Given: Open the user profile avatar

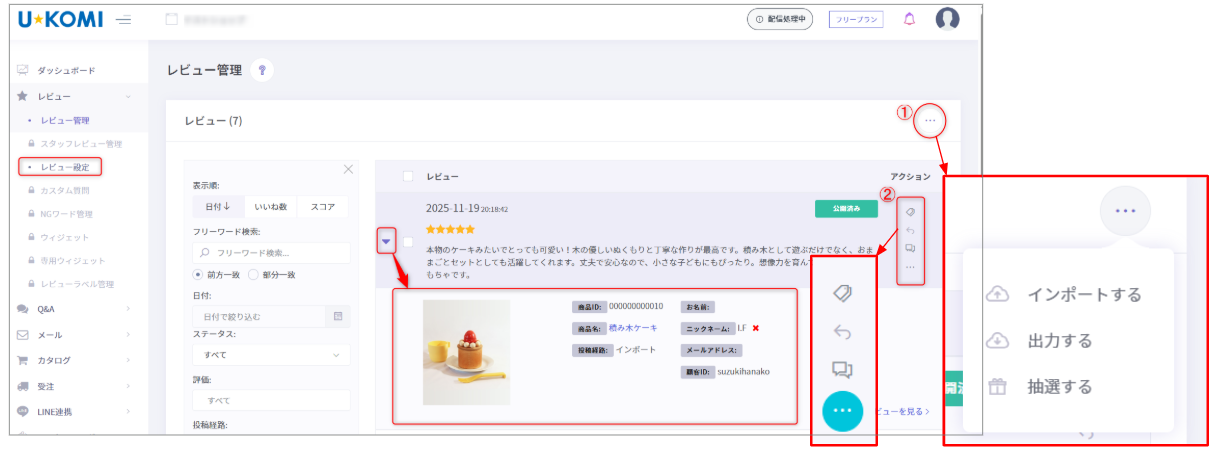Looking at the screenshot, I should 947,19.
